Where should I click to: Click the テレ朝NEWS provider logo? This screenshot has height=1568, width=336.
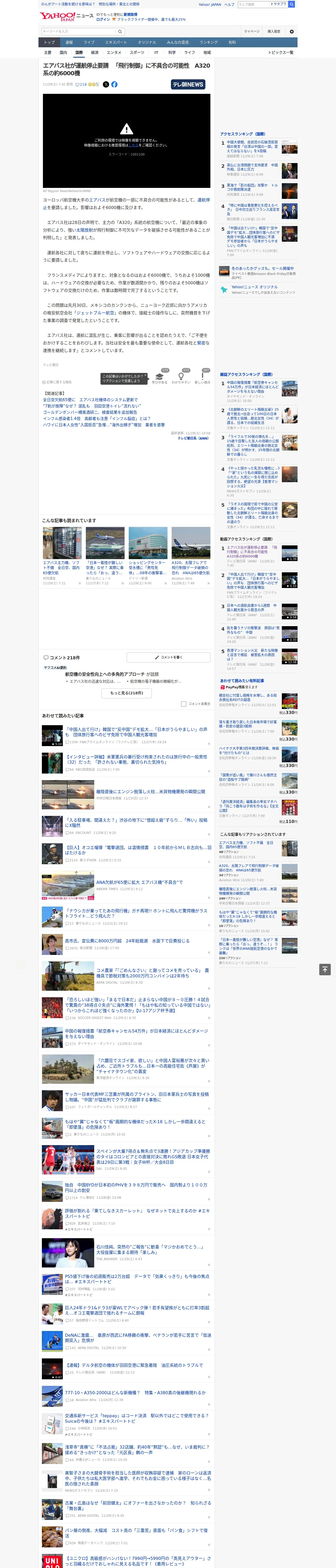coord(188,85)
